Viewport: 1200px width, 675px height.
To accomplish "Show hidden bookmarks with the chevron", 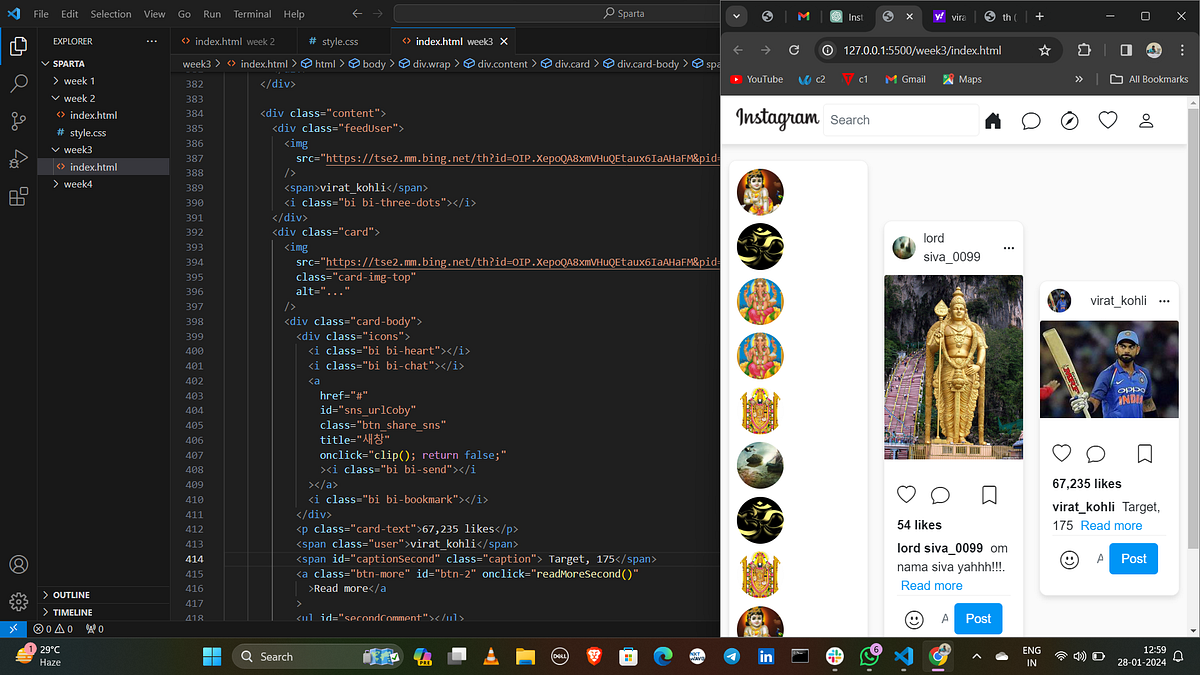I will click(x=1078, y=79).
